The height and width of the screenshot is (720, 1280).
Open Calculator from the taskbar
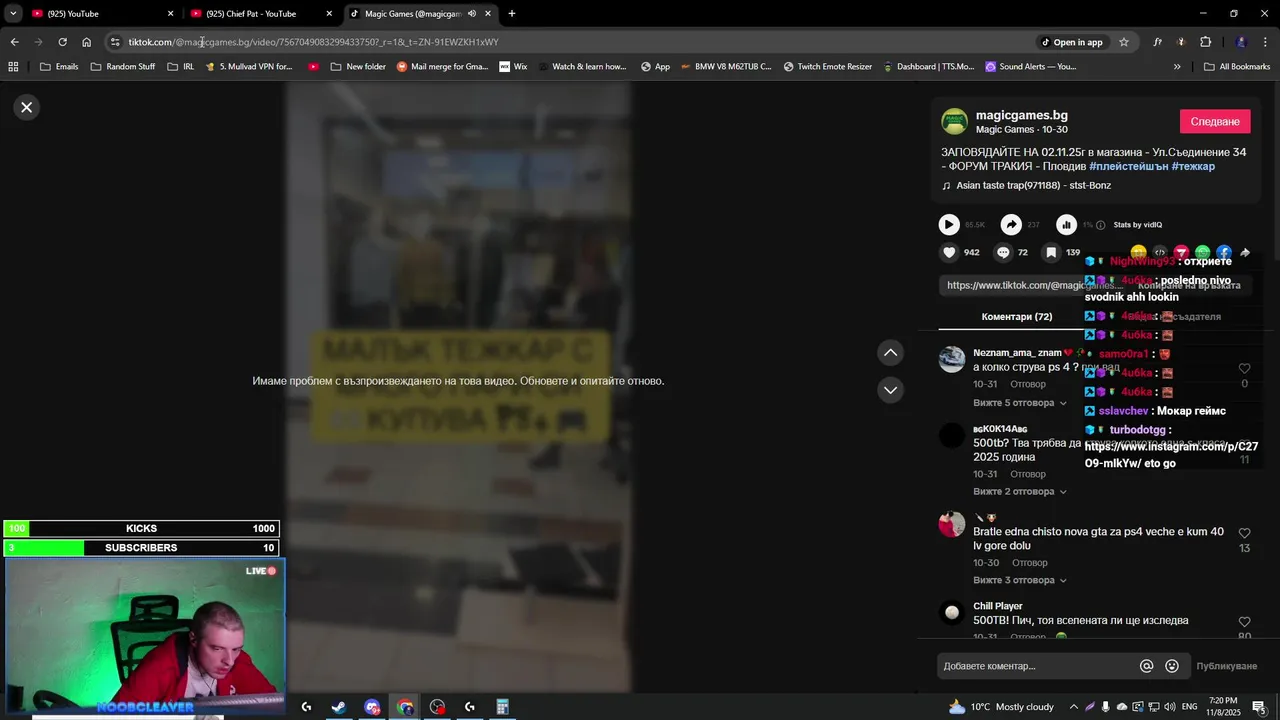pyautogui.click(x=503, y=707)
